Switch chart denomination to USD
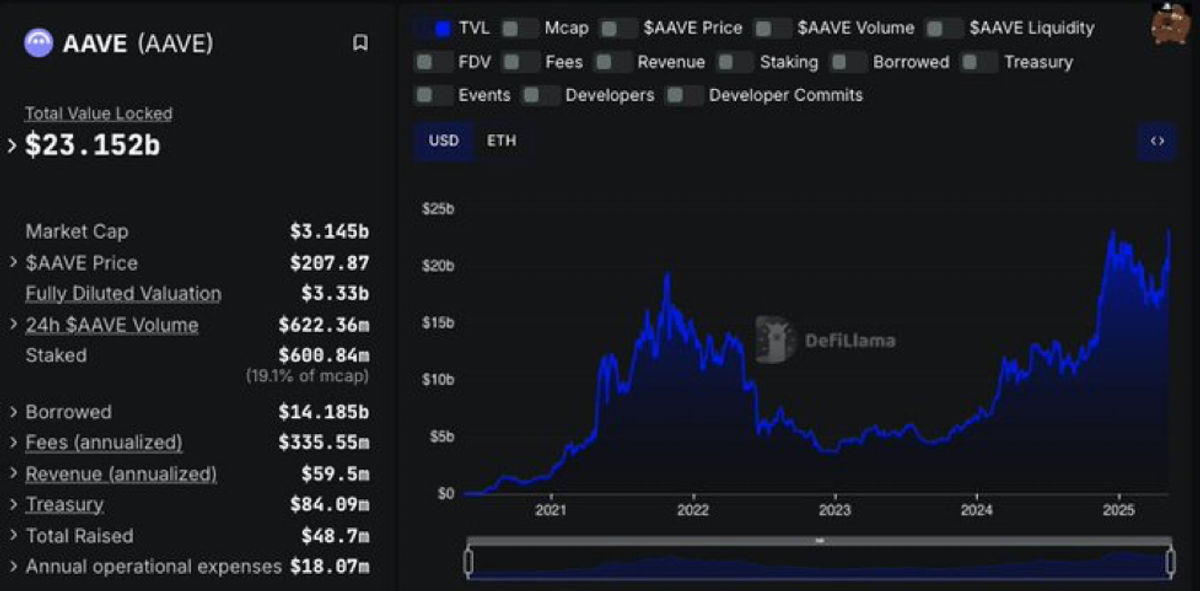This screenshot has height=591, width=1200. 443,141
